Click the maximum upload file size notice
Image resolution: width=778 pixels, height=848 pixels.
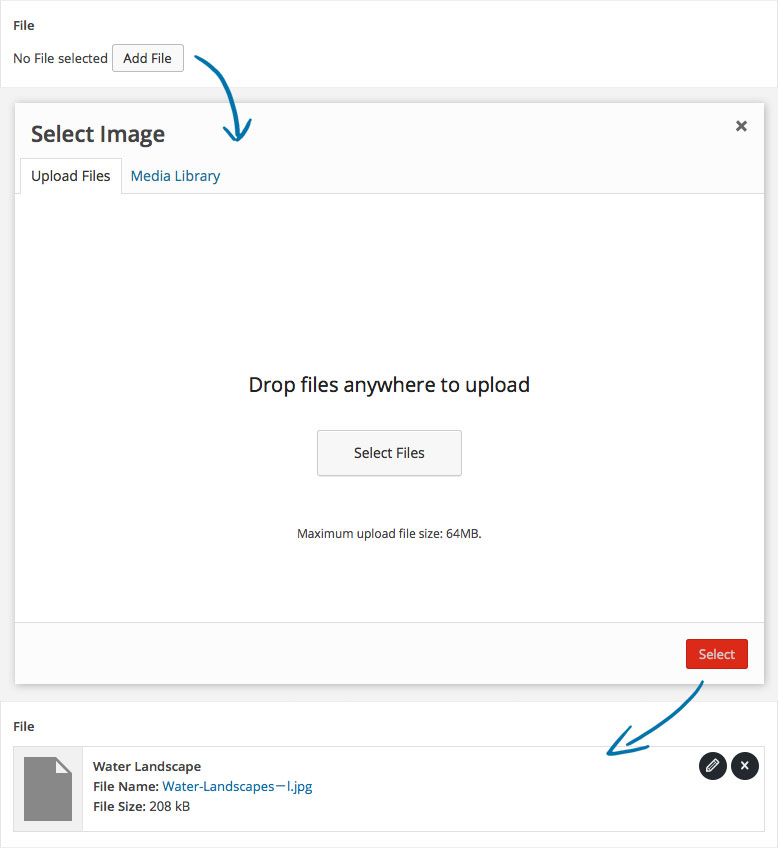click(x=389, y=534)
